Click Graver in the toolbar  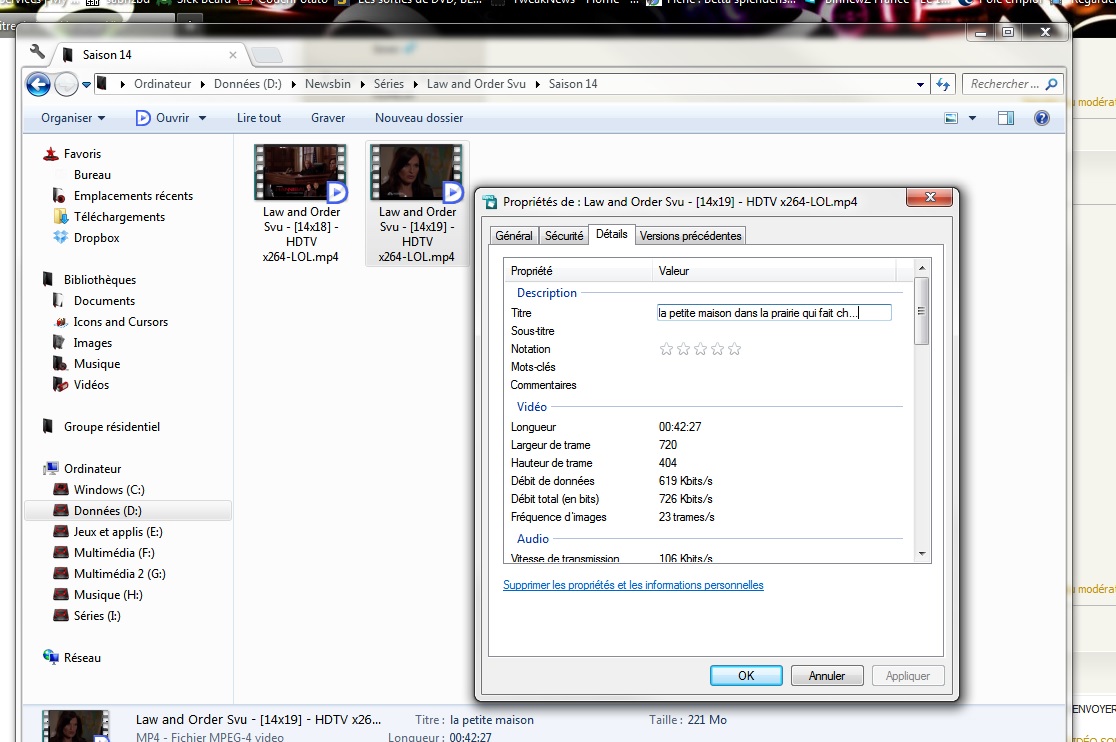328,118
